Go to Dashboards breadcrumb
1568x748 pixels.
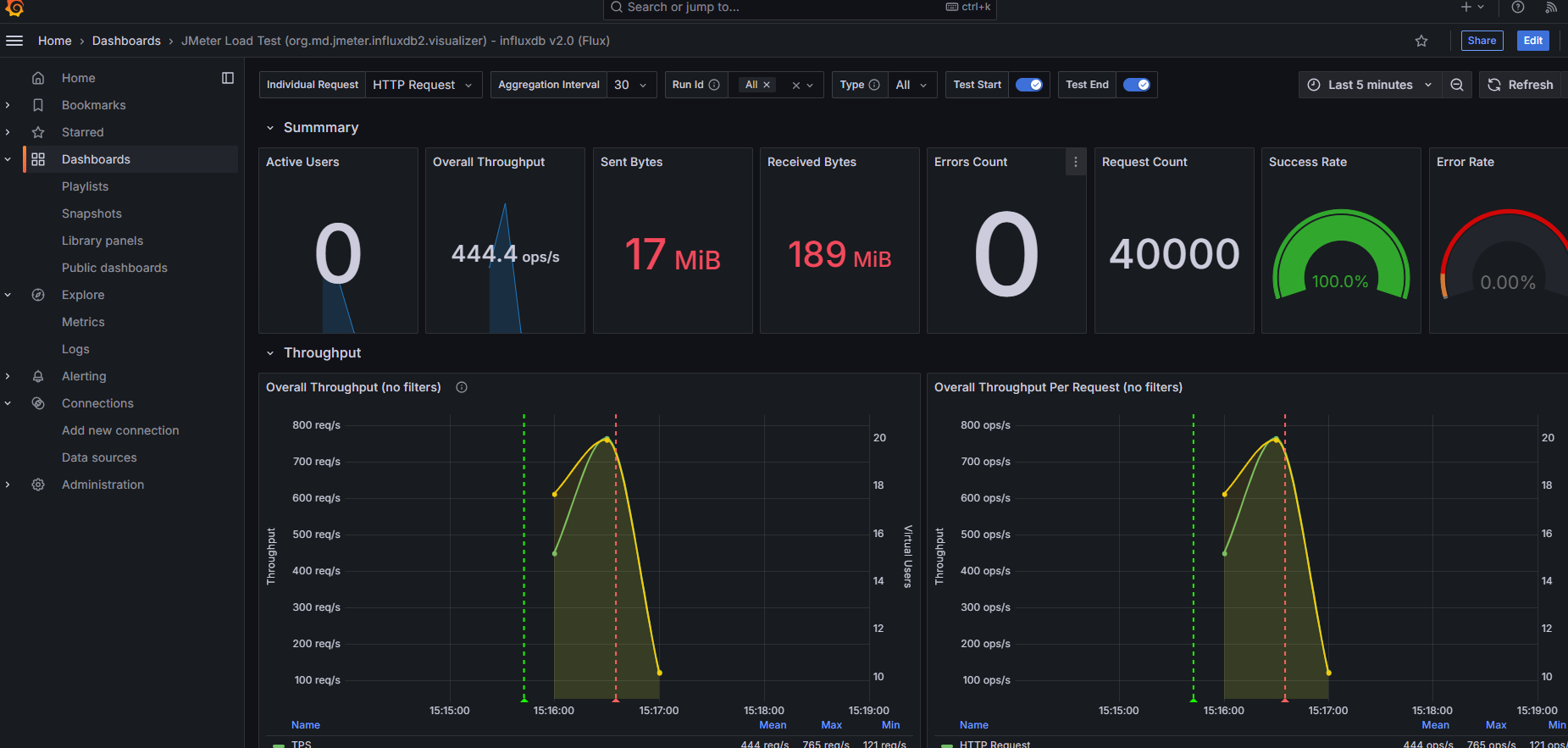pos(126,41)
